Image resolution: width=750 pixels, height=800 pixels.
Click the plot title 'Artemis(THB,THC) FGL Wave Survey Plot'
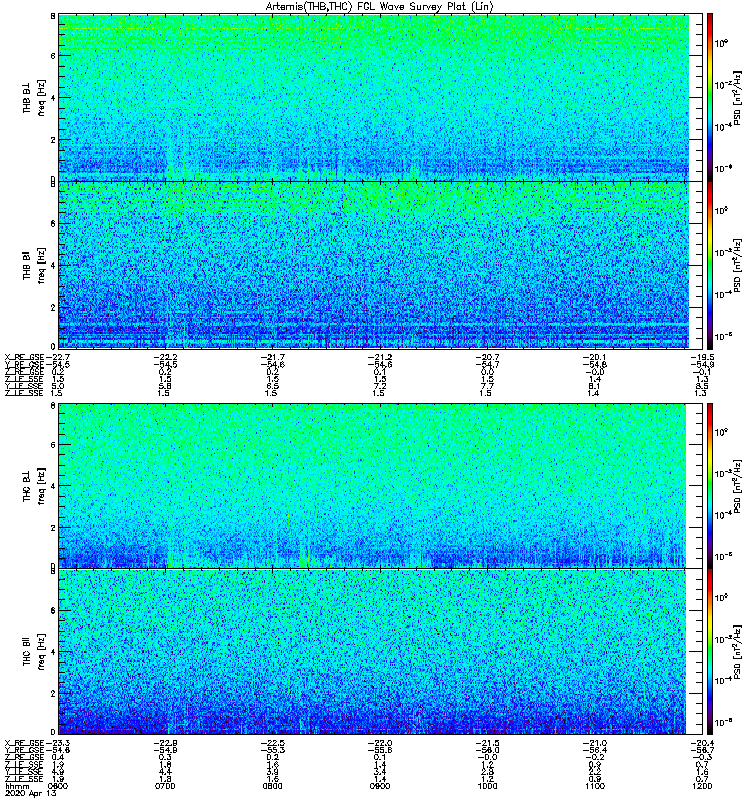pos(379,7)
